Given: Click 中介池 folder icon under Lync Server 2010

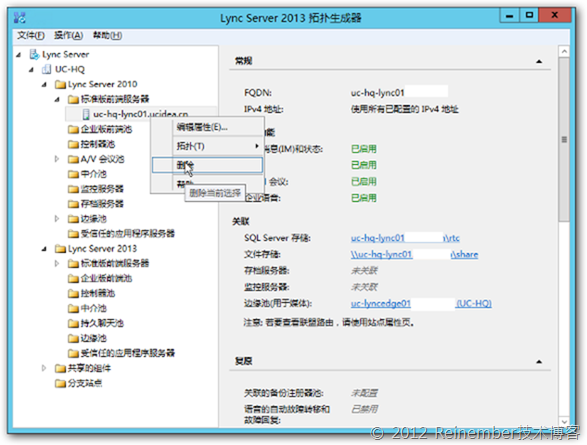Looking at the screenshot, I should (x=73, y=174).
